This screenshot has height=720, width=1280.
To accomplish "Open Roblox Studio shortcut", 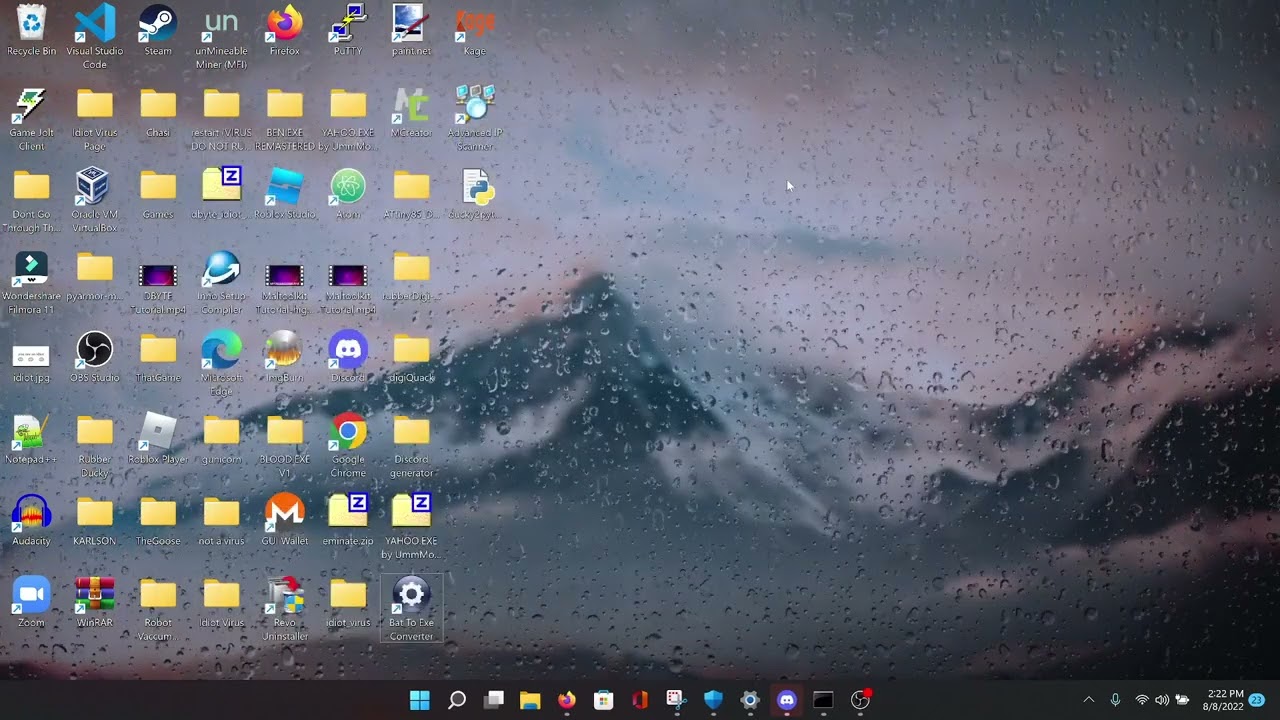I will (285, 195).
